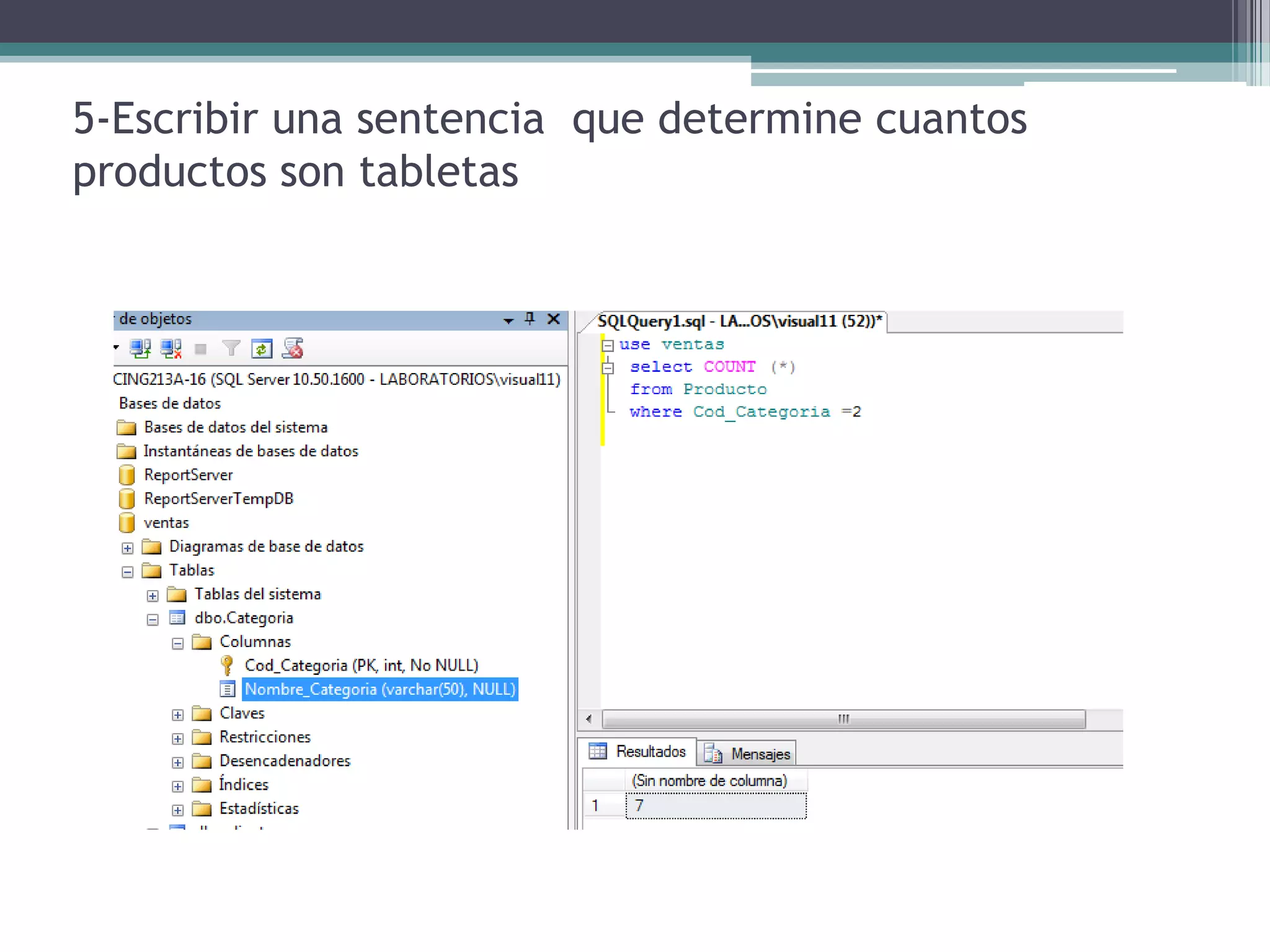Expand the Restricciones folder
The image size is (1270, 952).
click(x=178, y=739)
